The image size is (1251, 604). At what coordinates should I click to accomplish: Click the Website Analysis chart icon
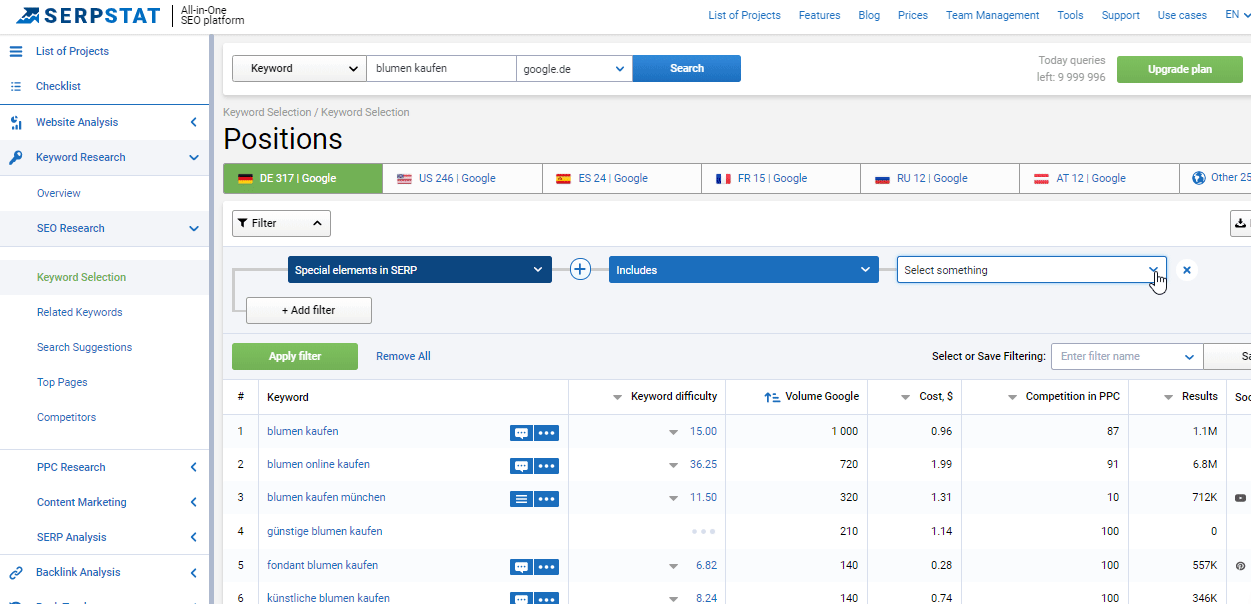16,122
